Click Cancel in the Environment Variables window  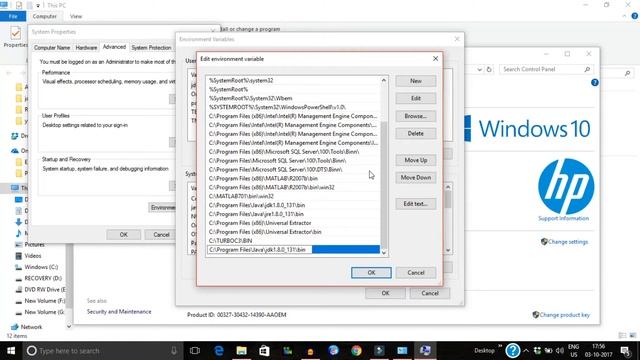(430, 293)
